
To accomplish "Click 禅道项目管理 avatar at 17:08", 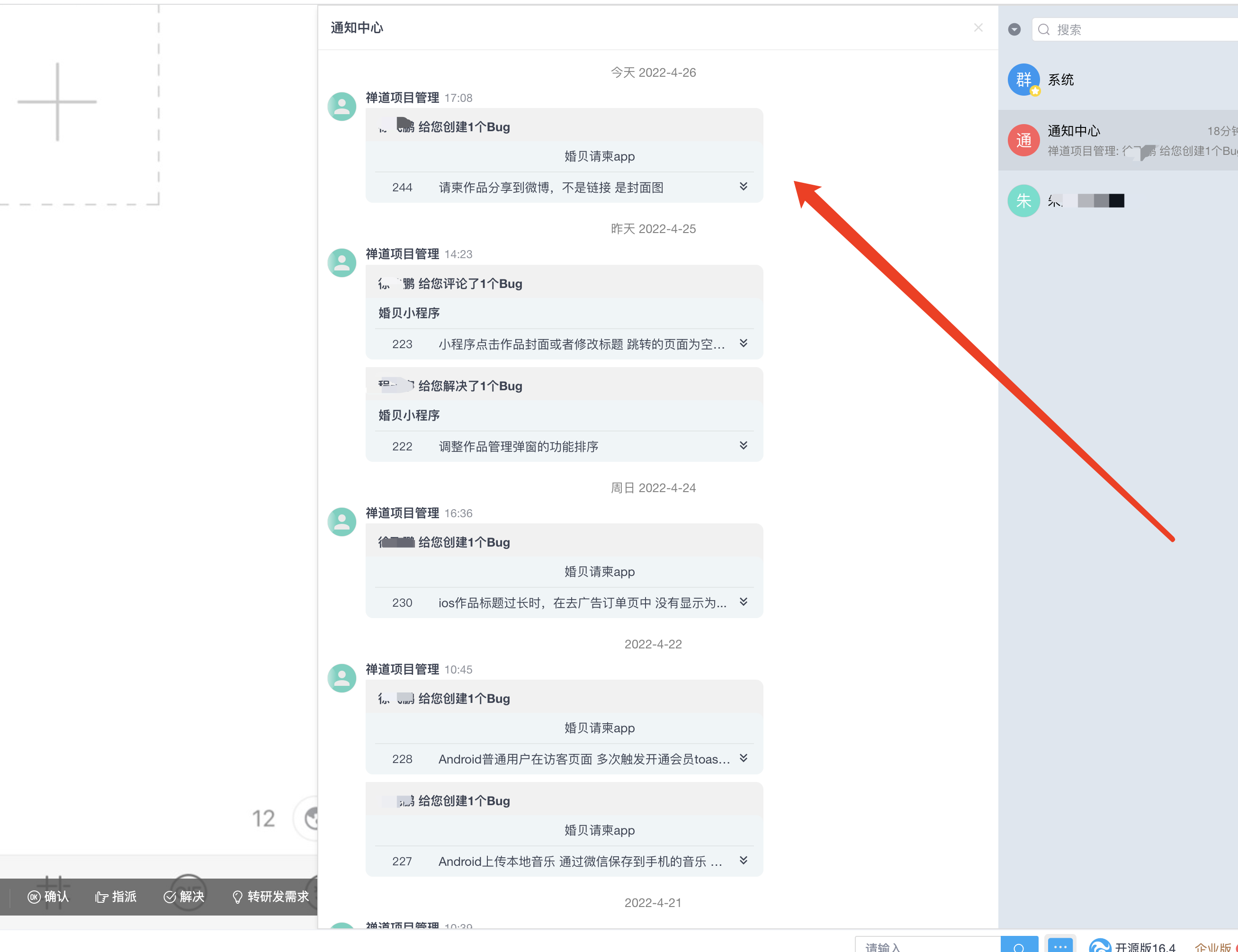I will pyautogui.click(x=341, y=107).
